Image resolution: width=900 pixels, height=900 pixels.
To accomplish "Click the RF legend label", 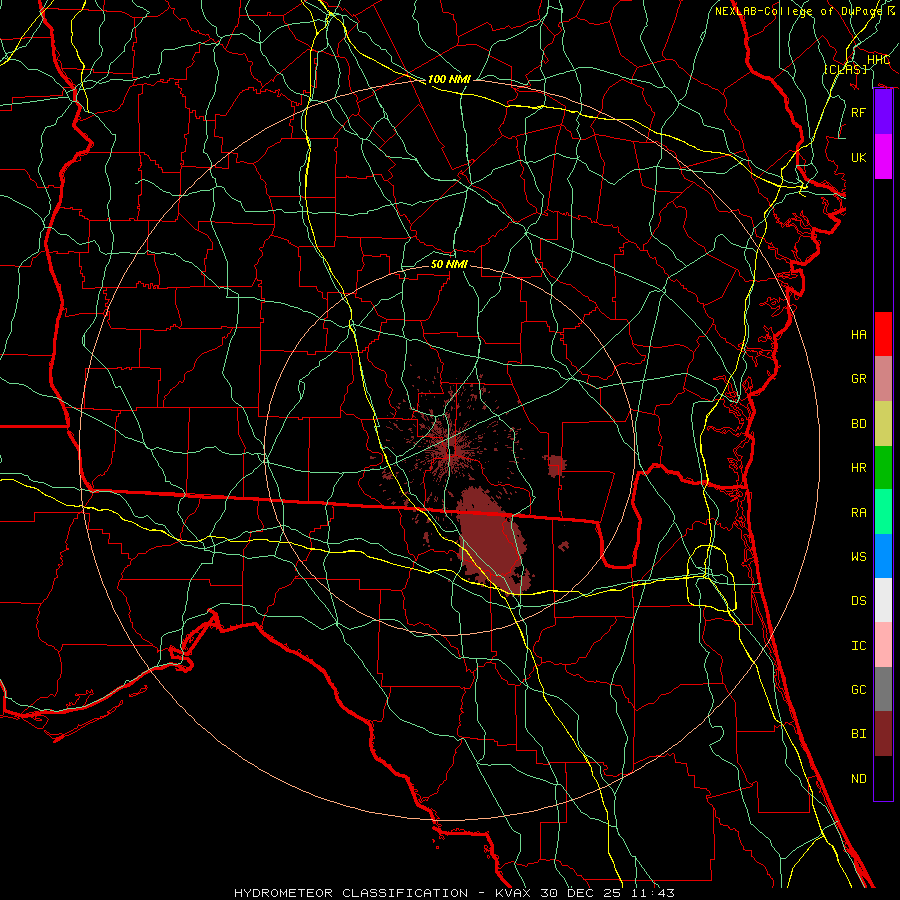I will [x=859, y=112].
